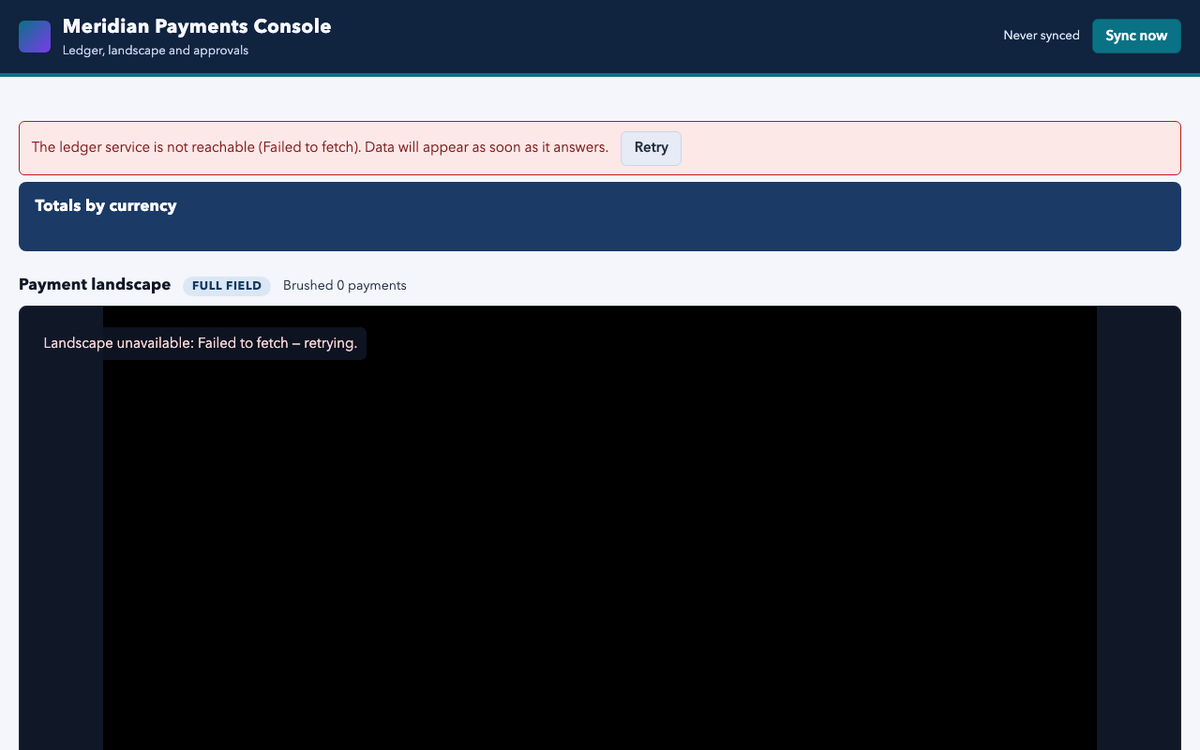The image size is (1200, 750).
Task: Click the "Totals by currency" heading
Action: (106, 206)
